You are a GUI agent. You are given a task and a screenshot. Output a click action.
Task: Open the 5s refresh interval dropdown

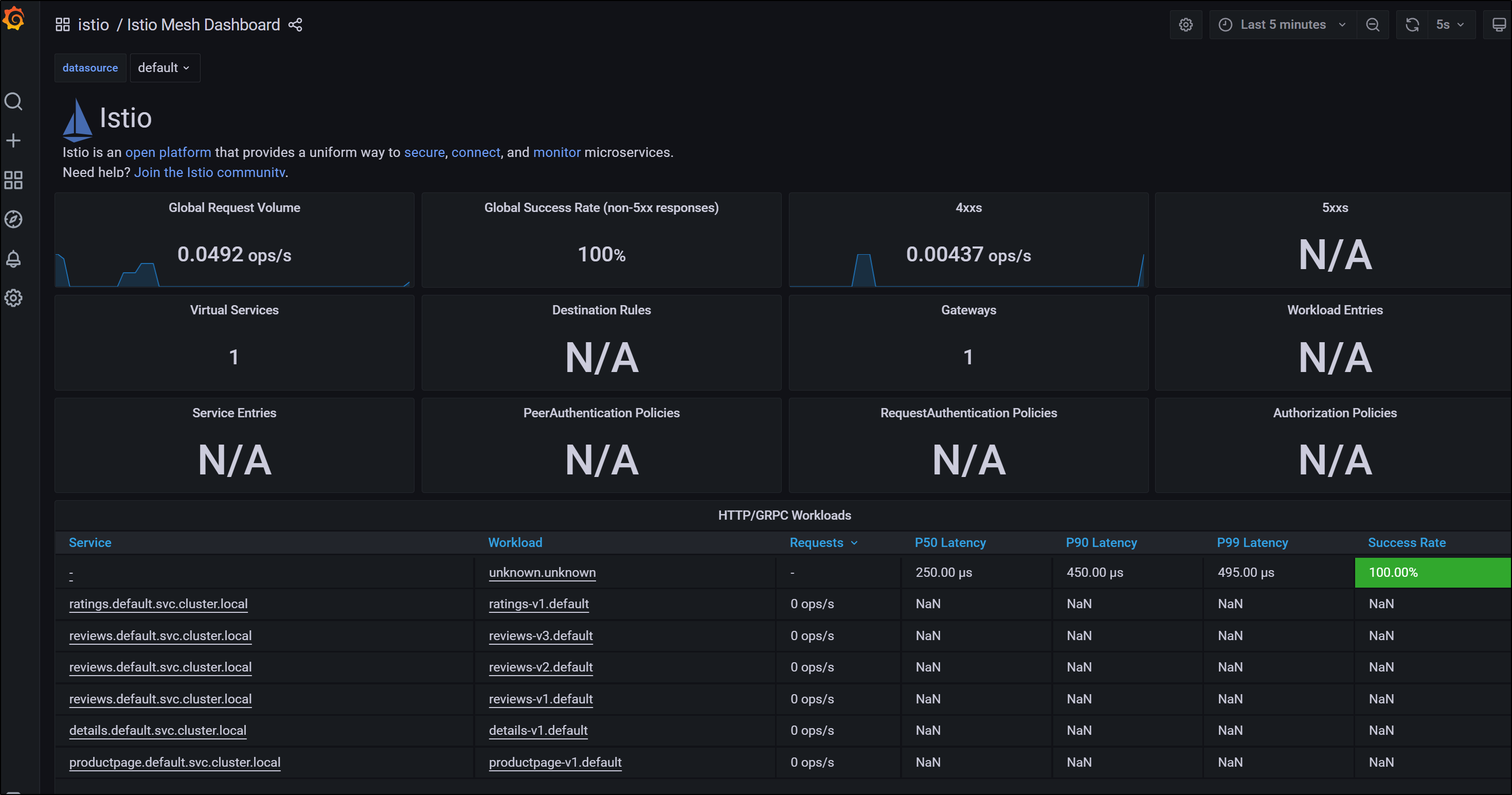pyautogui.click(x=1451, y=25)
